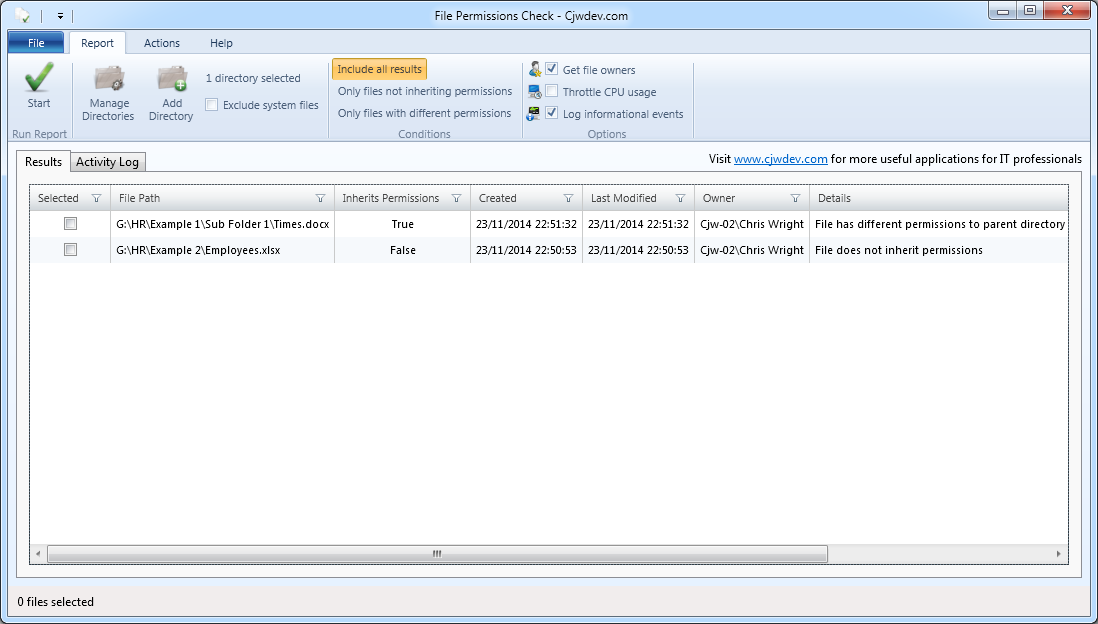Open the Inherits Permissions column filter
The height and width of the screenshot is (624, 1098).
point(456,198)
